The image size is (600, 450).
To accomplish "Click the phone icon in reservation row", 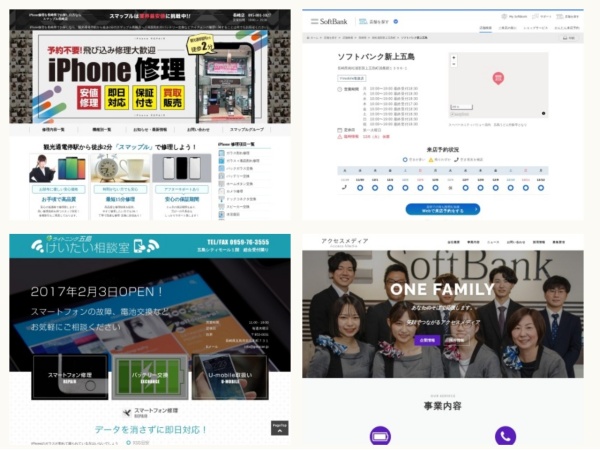I will coord(344,188).
